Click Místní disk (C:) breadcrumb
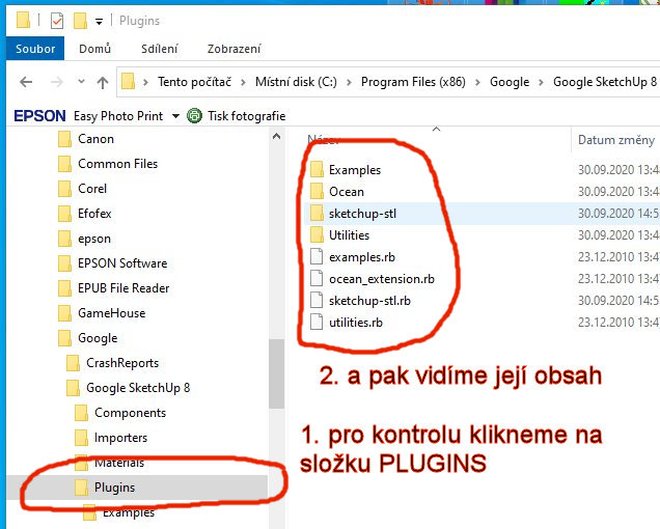Viewport: 660px width, 529px height. [296, 82]
